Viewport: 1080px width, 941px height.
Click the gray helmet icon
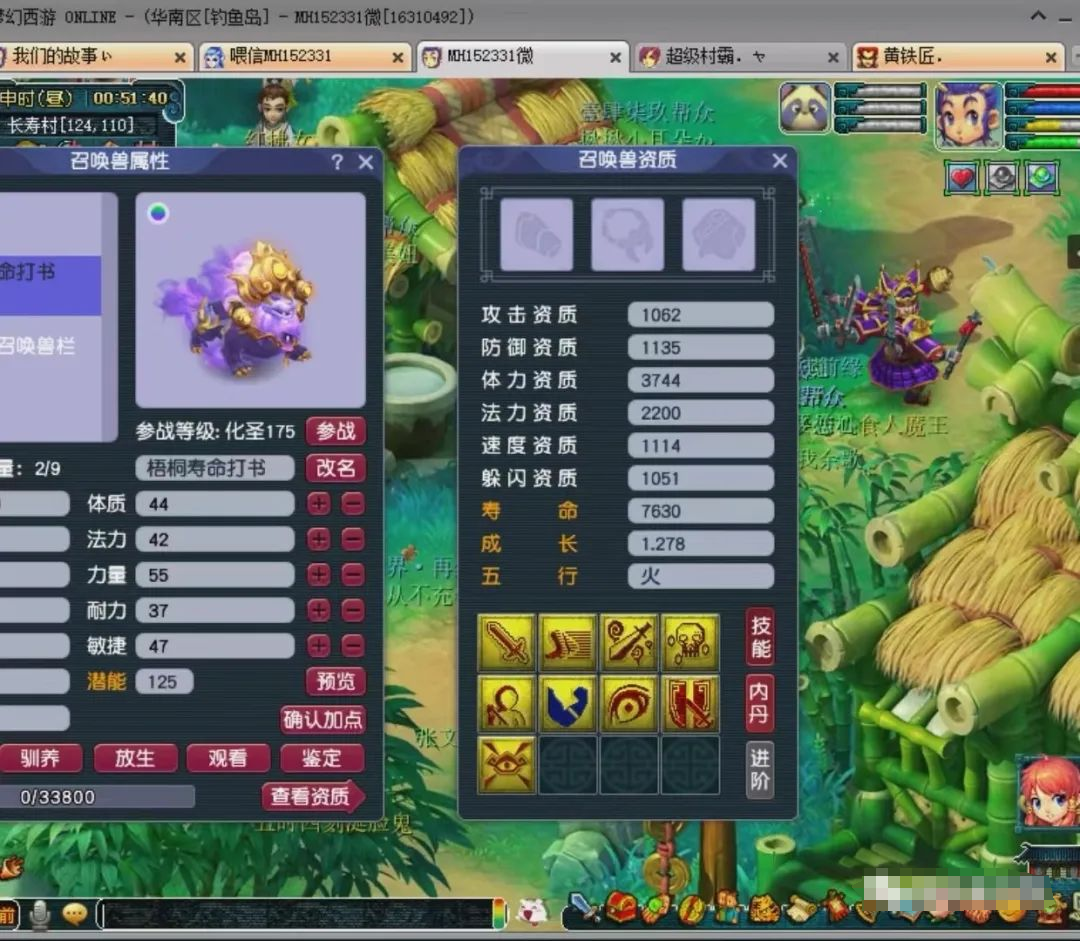click(1001, 178)
